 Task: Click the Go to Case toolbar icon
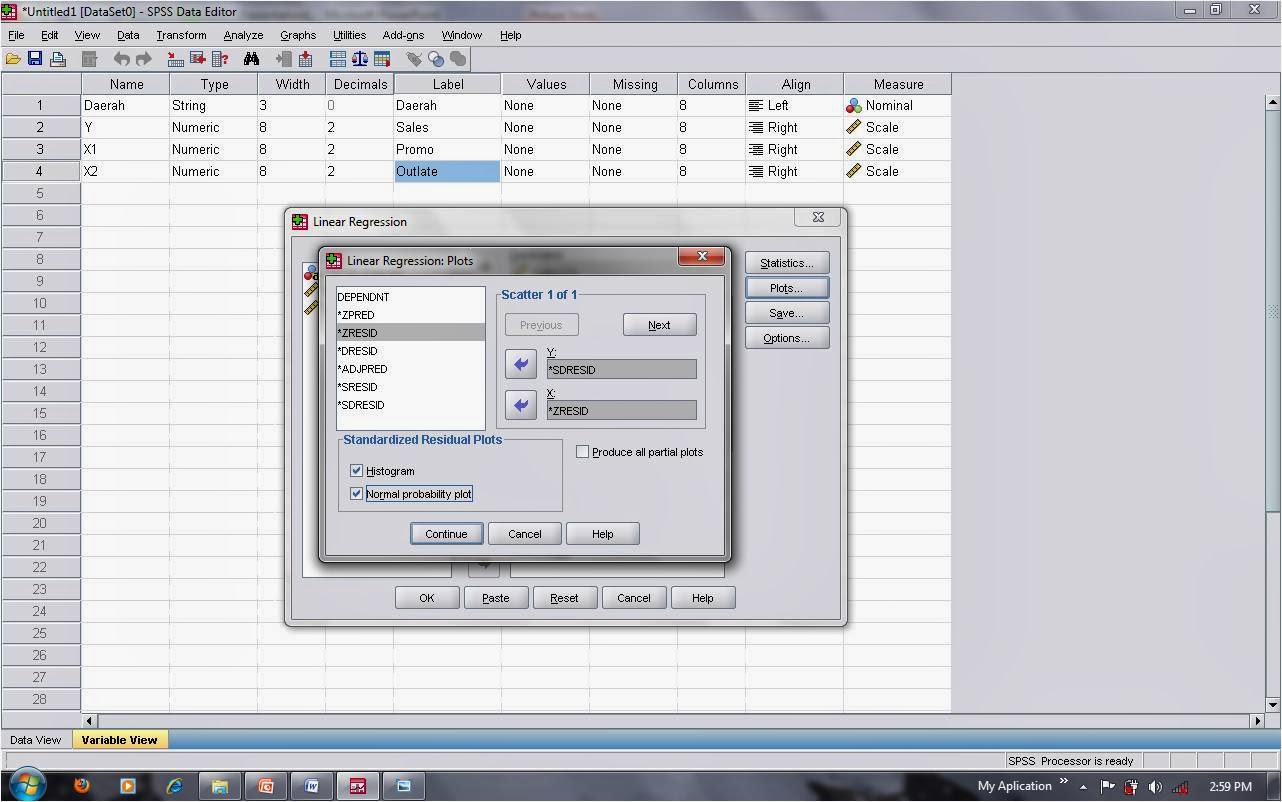175,59
